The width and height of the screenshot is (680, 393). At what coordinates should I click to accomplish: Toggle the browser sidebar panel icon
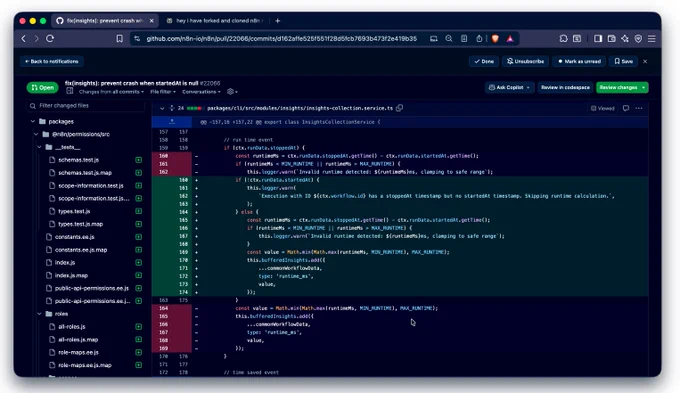click(x=598, y=39)
